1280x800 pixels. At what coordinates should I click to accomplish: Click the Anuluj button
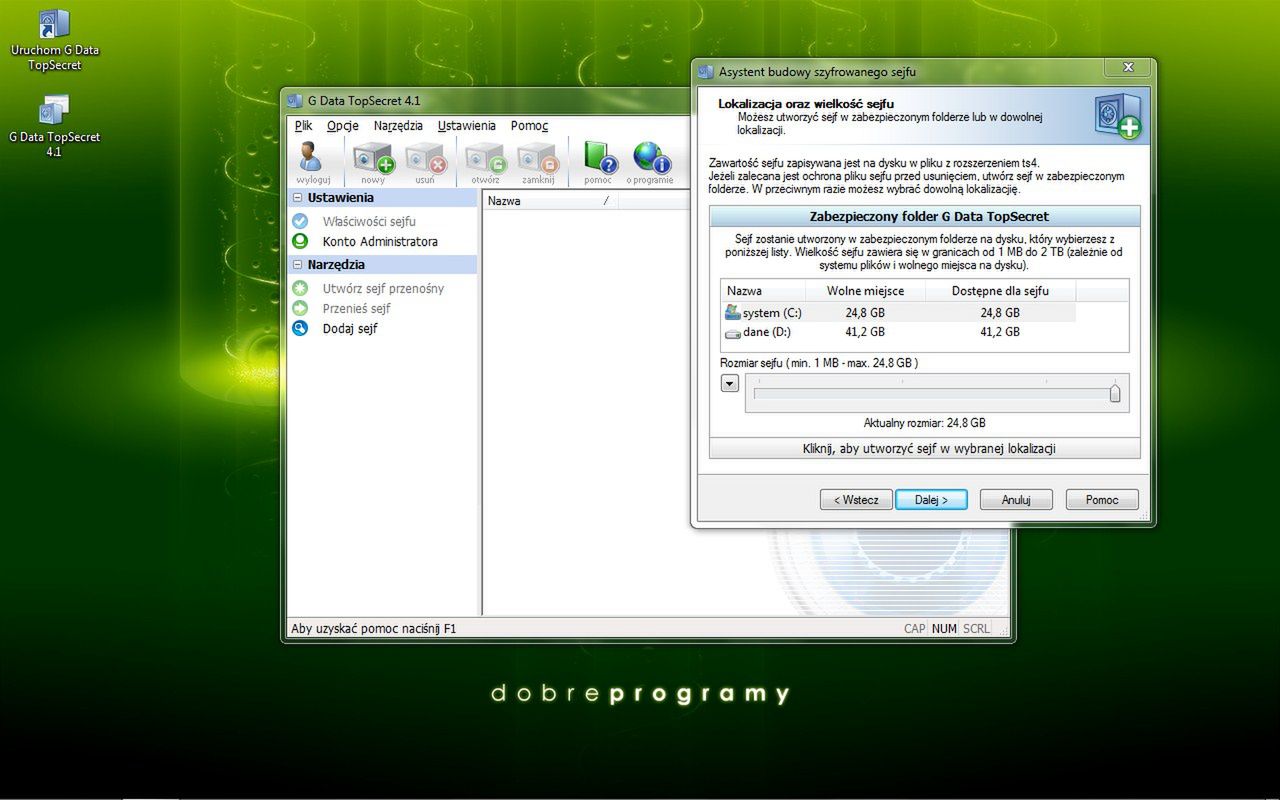[1016, 500]
